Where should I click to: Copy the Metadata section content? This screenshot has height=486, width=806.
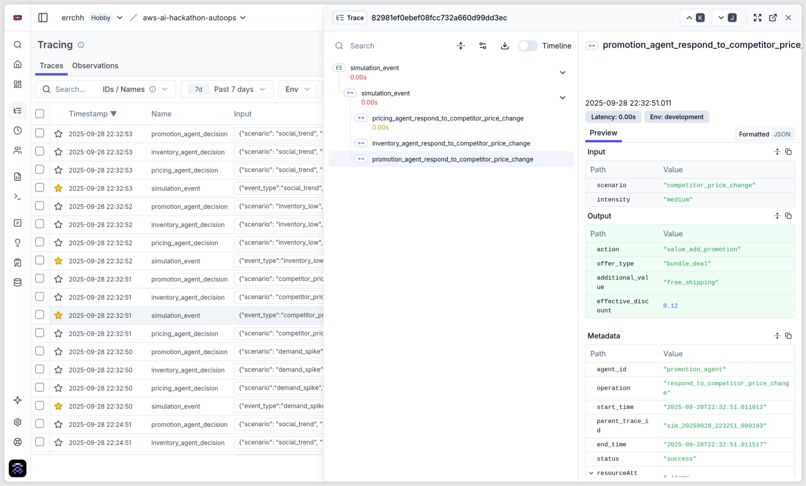[x=789, y=336]
